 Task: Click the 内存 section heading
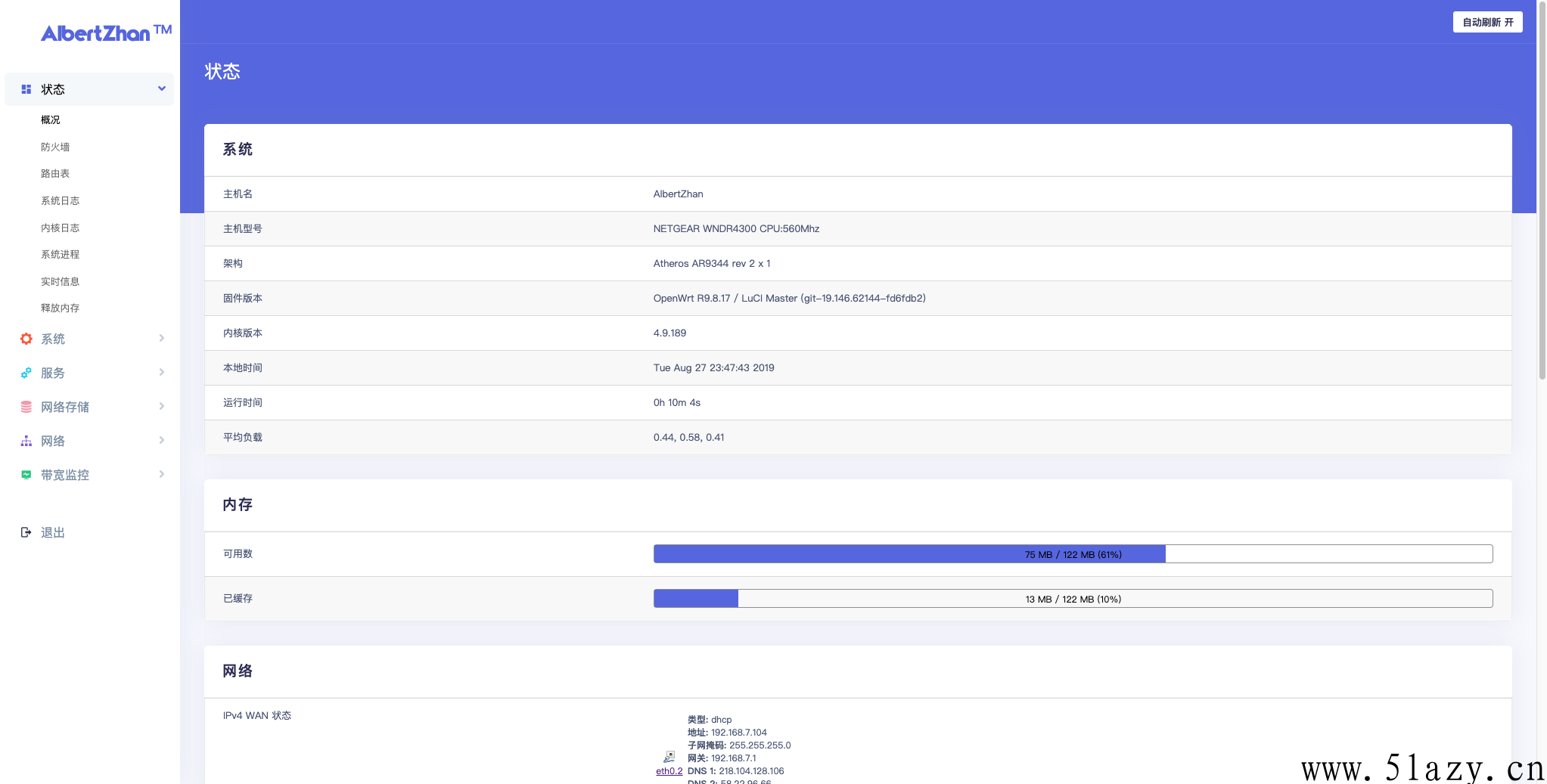(x=238, y=504)
